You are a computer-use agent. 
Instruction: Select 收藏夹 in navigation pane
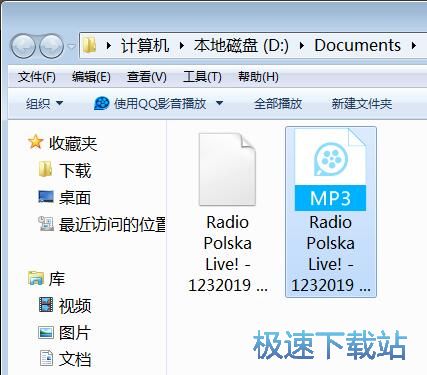coord(73,143)
